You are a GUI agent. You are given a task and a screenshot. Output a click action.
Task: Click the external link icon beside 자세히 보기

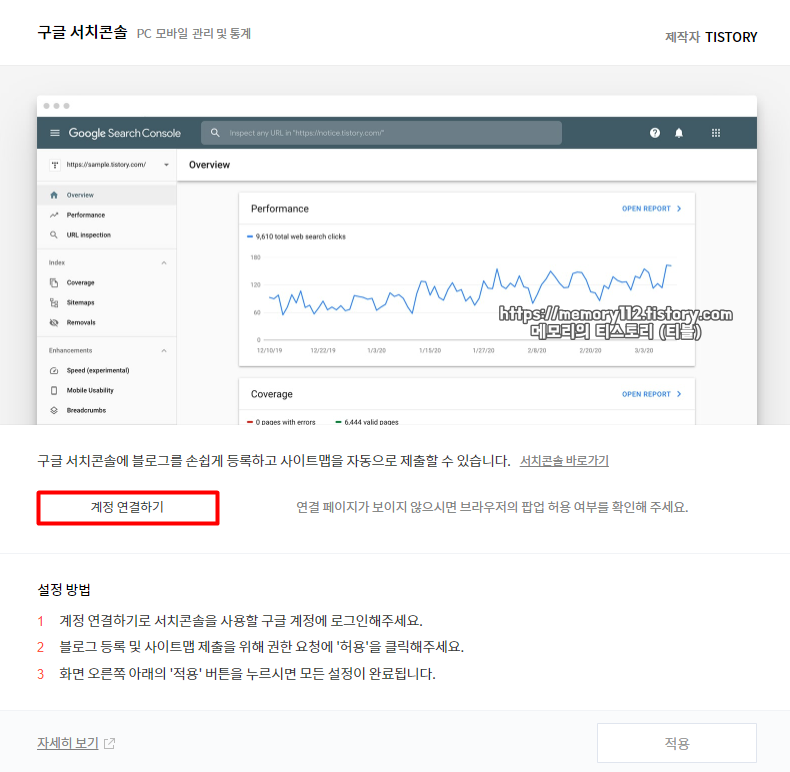(109, 743)
